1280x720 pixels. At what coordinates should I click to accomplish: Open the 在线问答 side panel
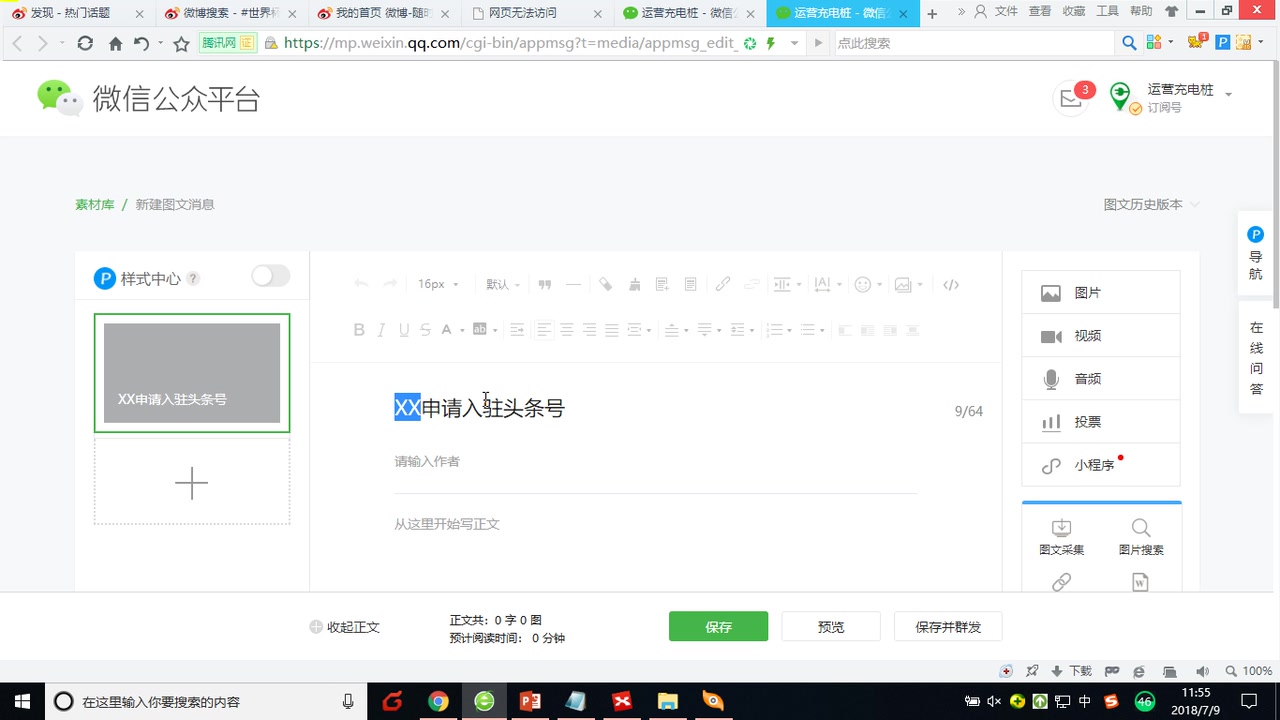point(1256,359)
